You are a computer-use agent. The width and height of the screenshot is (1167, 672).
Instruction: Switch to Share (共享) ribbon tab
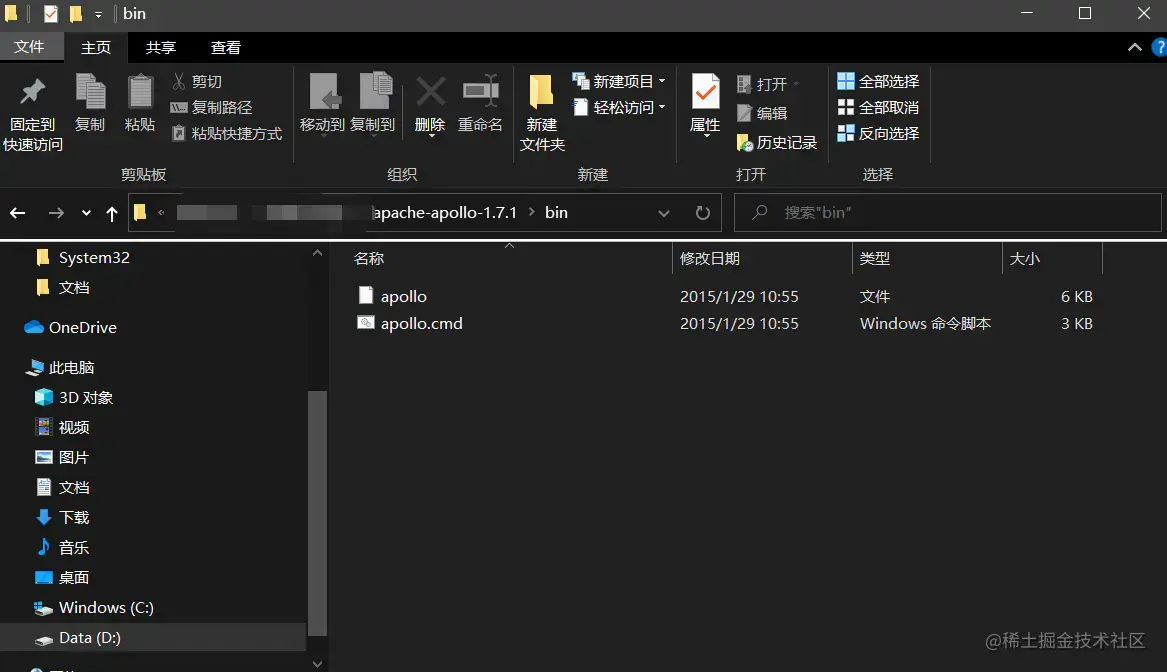160,48
